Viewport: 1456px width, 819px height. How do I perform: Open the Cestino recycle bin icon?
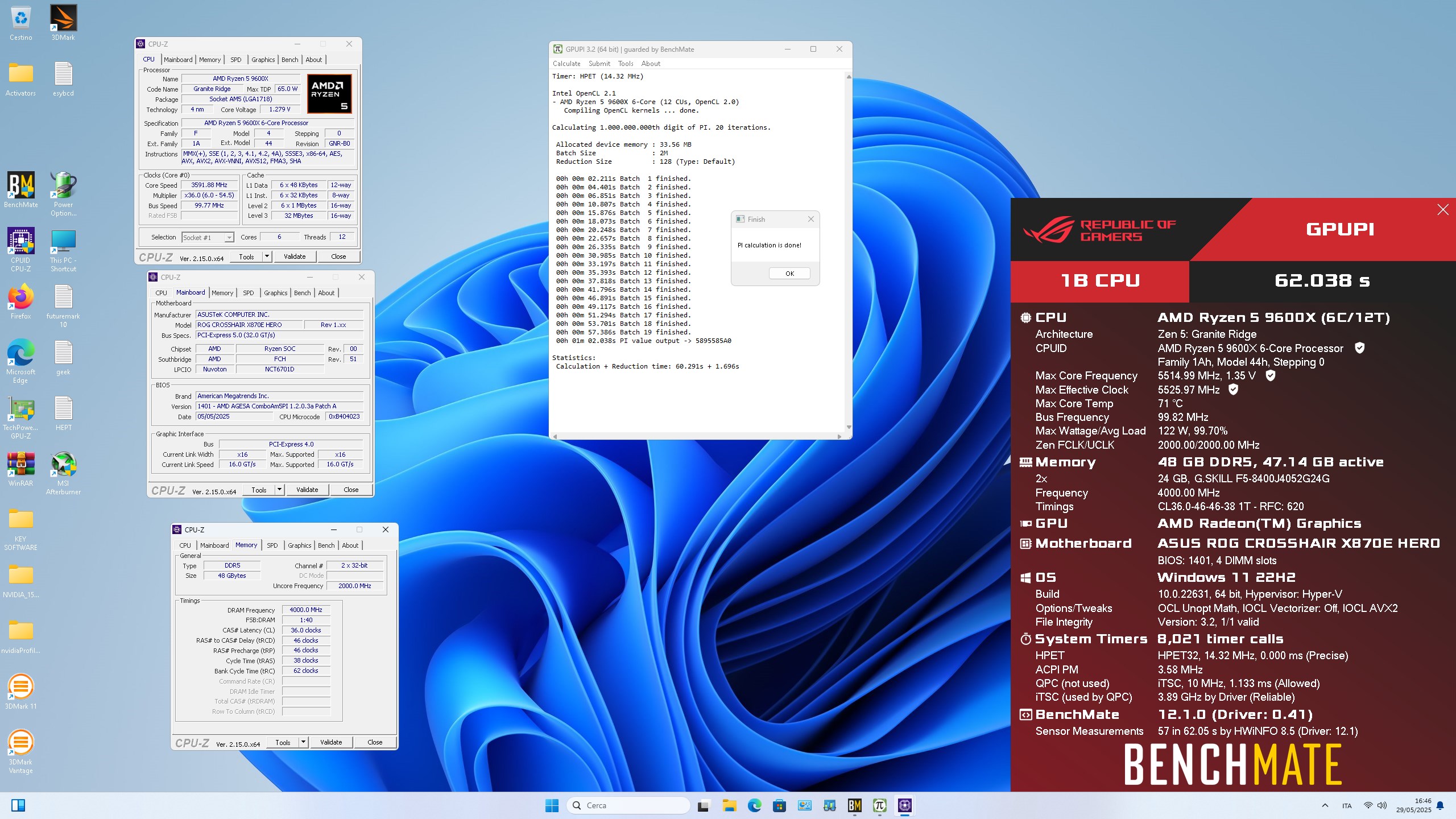pos(20,23)
